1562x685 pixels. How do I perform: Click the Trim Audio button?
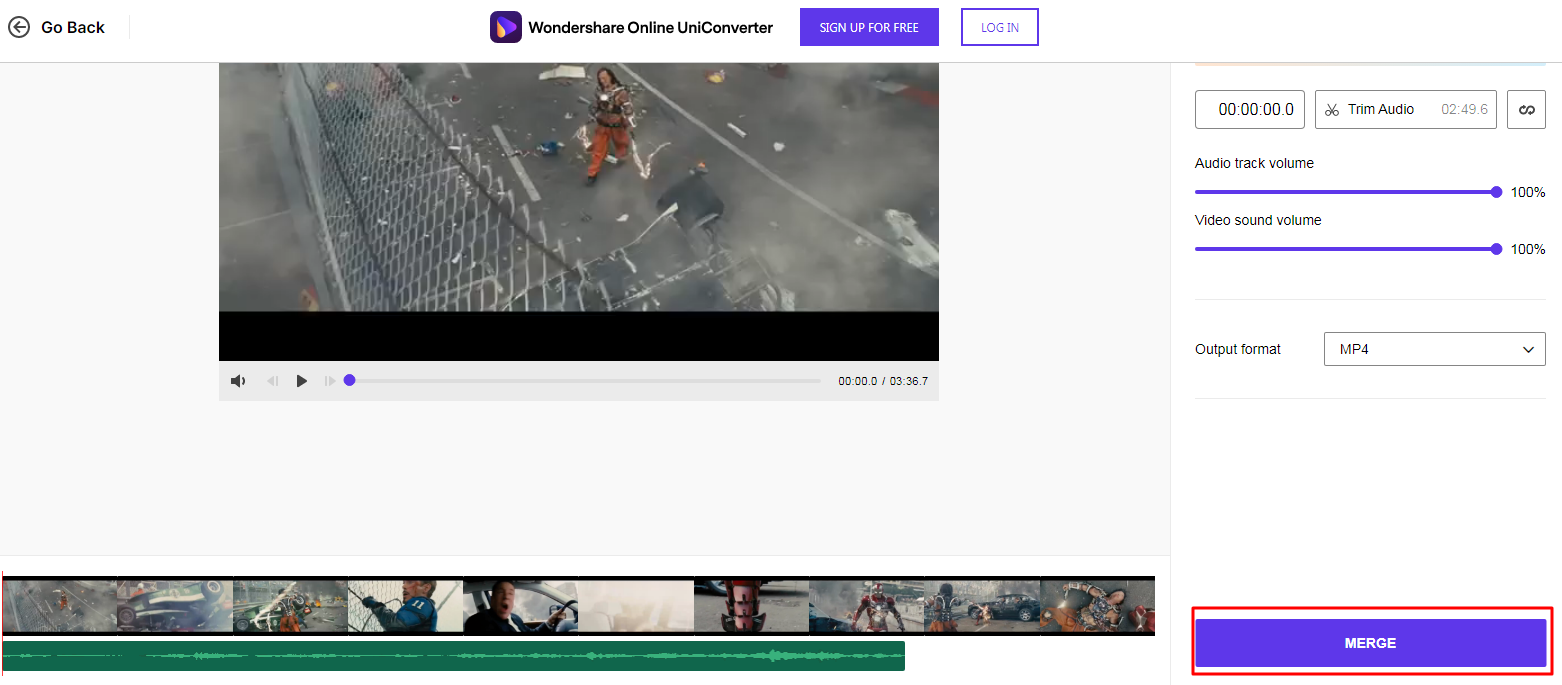(1406, 109)
